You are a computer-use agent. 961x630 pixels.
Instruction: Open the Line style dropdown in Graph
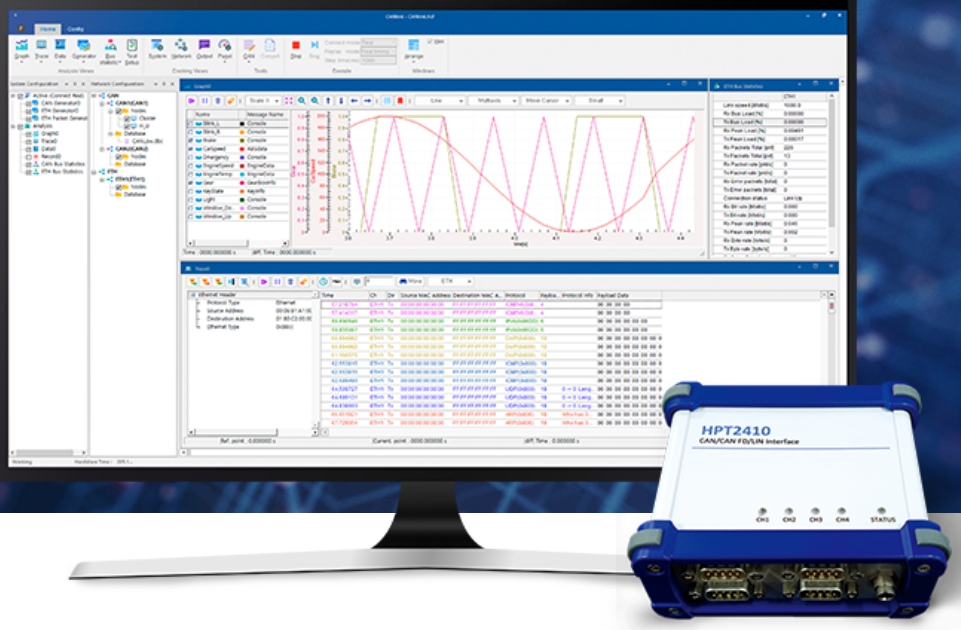[x=439, y=101]
